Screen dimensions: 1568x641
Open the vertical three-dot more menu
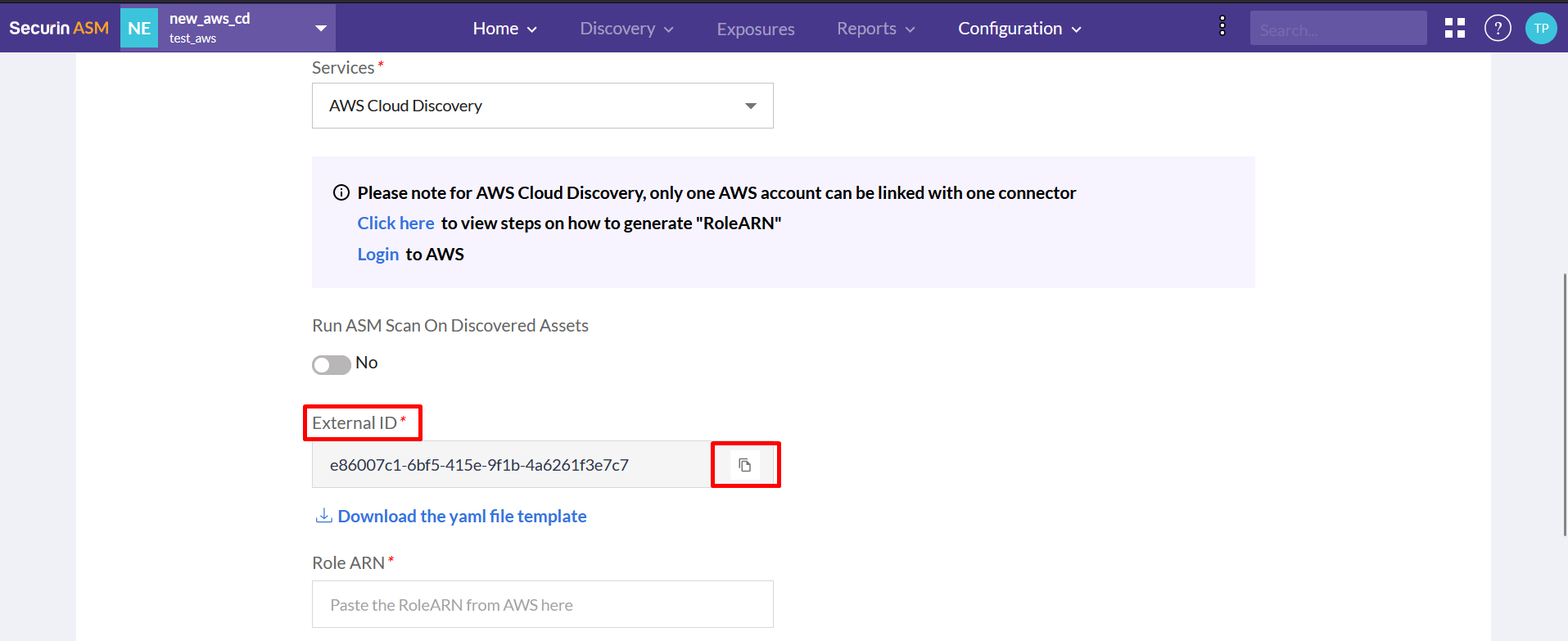(x=1222, y=26)
